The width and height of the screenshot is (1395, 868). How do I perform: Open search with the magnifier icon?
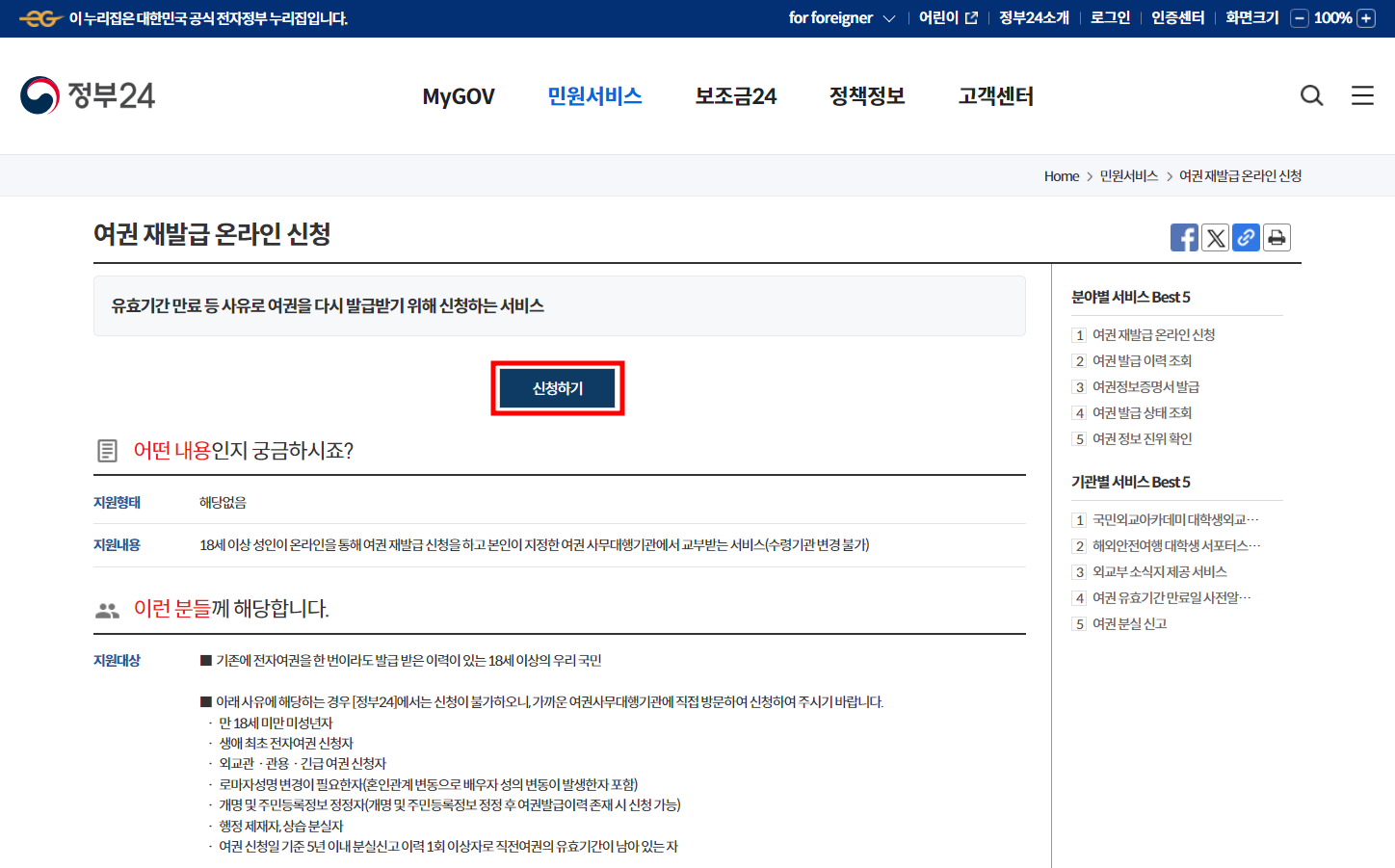coord(1311,95)
